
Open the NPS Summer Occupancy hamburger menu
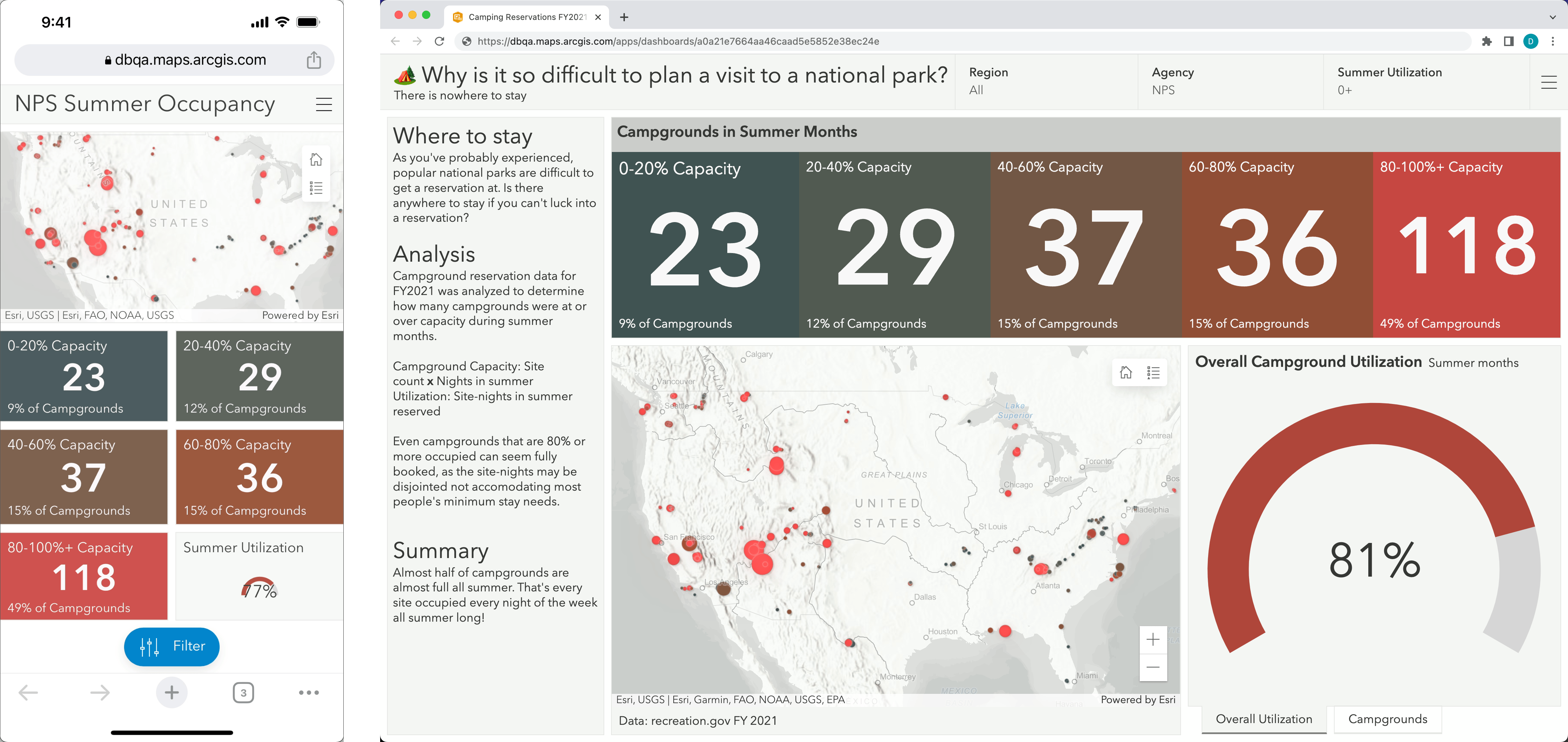[x=324, y=104]
